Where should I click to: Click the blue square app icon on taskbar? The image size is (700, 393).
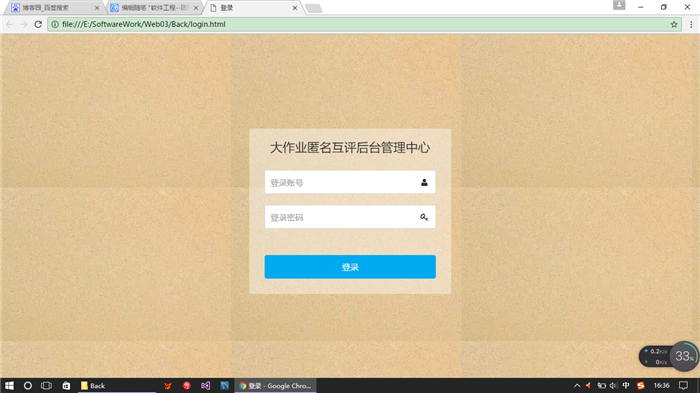(225, 385)
